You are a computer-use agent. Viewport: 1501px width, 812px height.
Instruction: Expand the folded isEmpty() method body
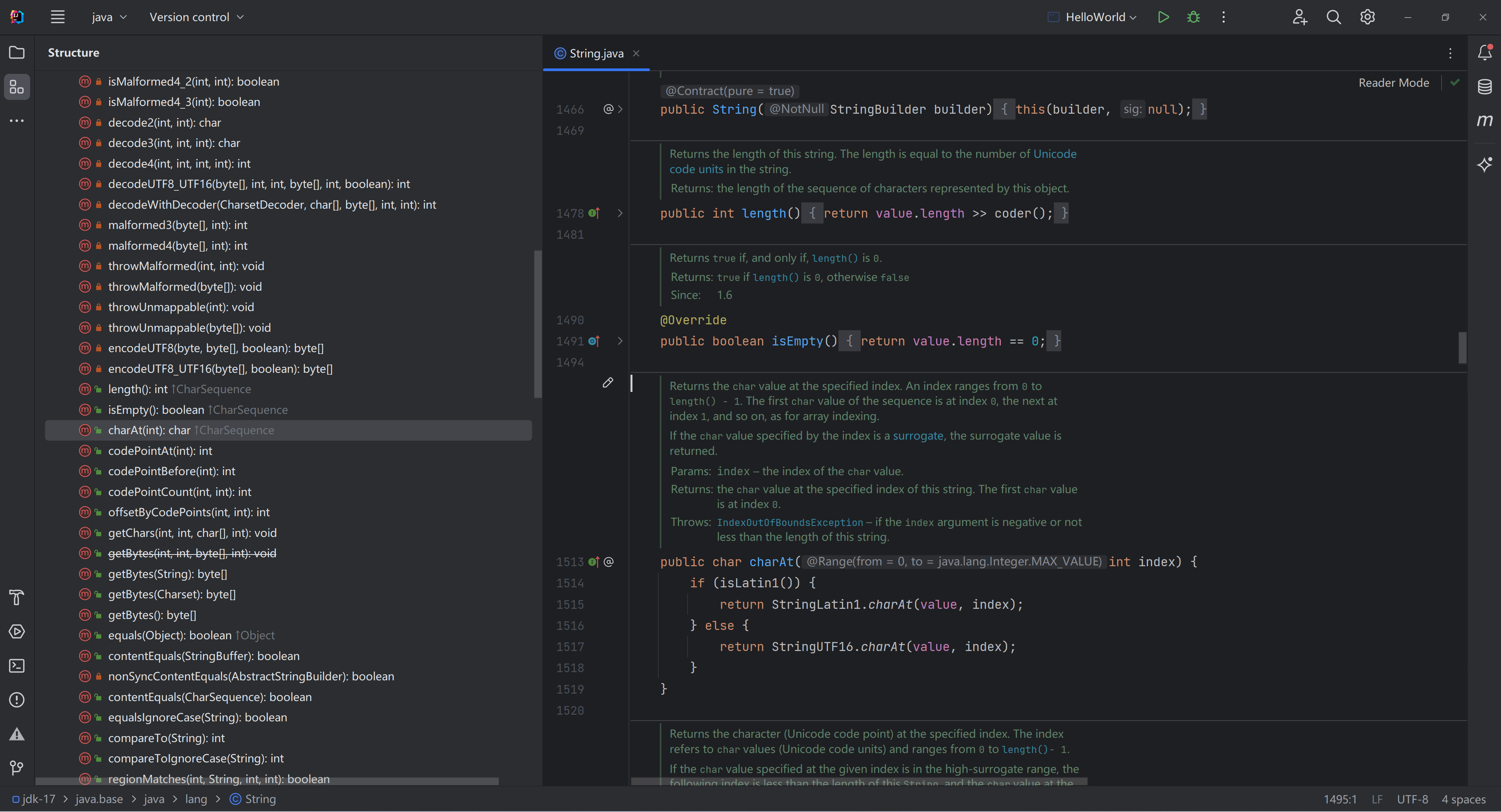point(621,342)
